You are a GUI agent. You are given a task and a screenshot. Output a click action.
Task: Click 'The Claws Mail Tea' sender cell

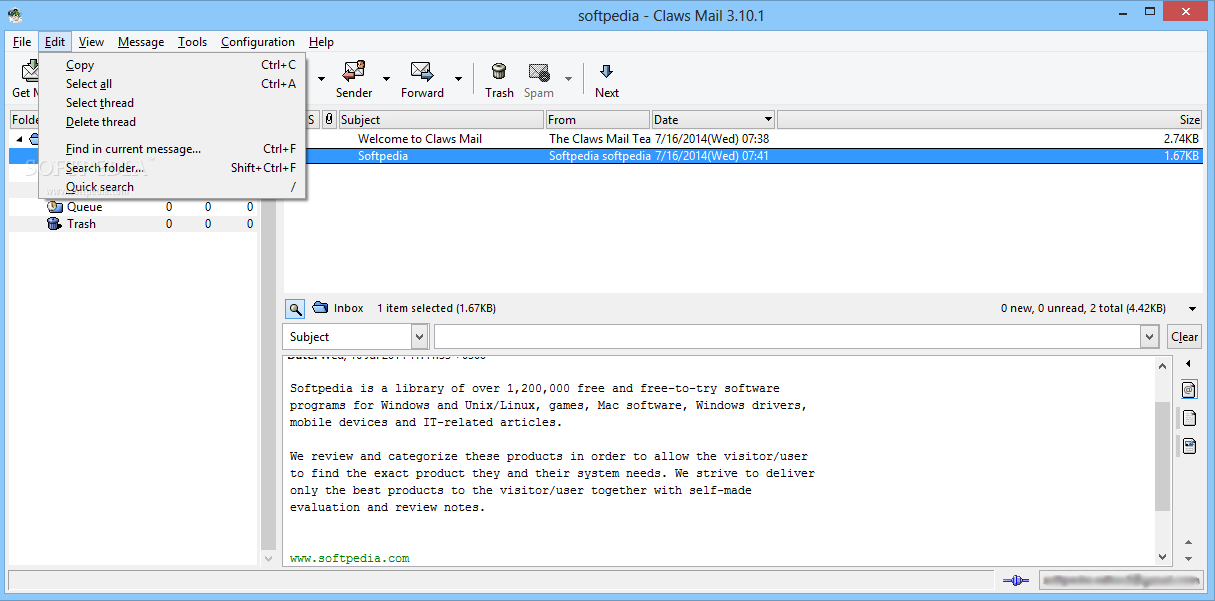point(600,139)
